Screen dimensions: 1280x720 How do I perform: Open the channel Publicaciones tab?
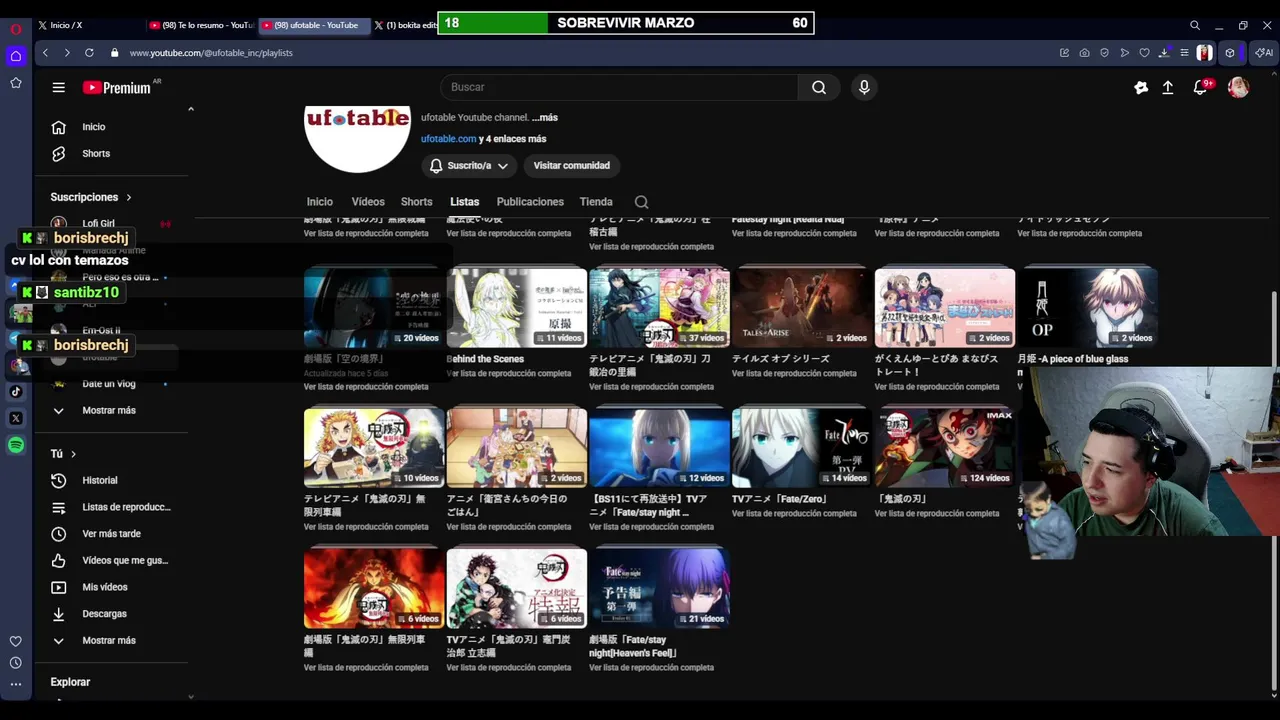click(530, 202)
